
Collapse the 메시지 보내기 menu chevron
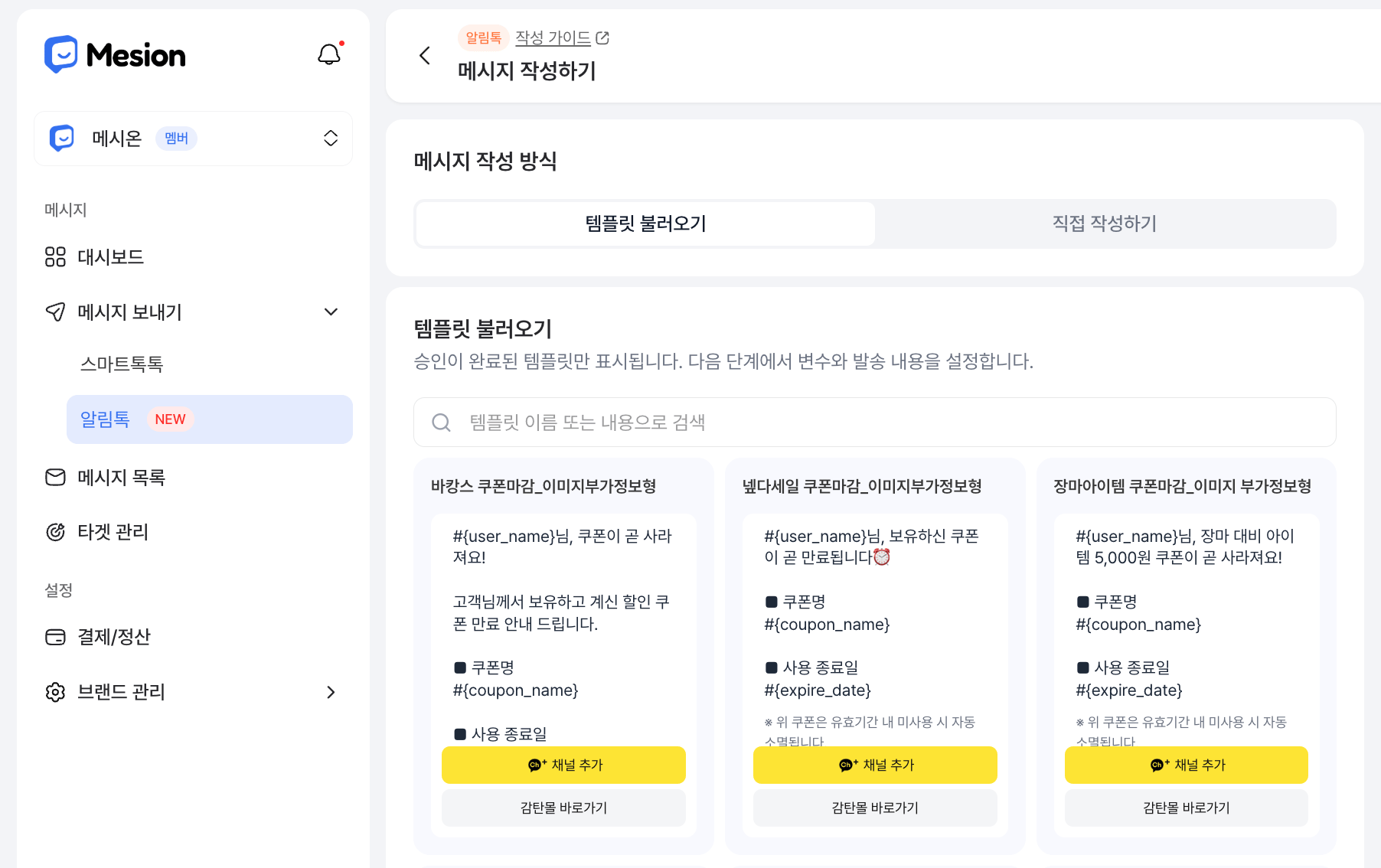(x=331, y=312)
